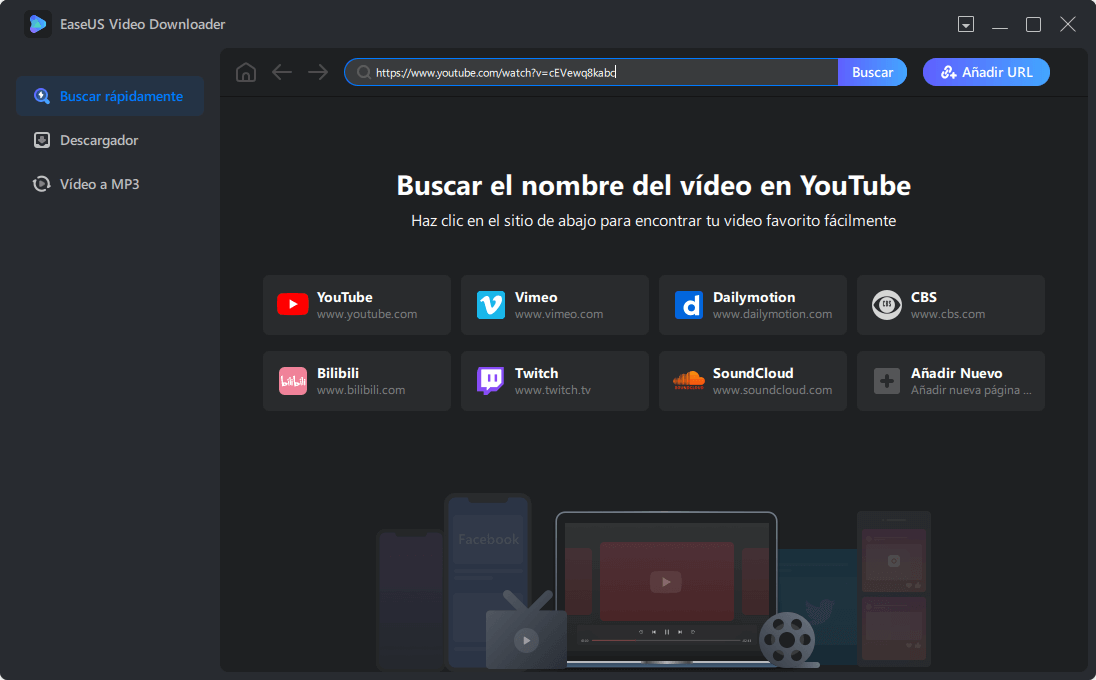
Task: Click the Vimeo logo icon
Action: pos(490,305)
